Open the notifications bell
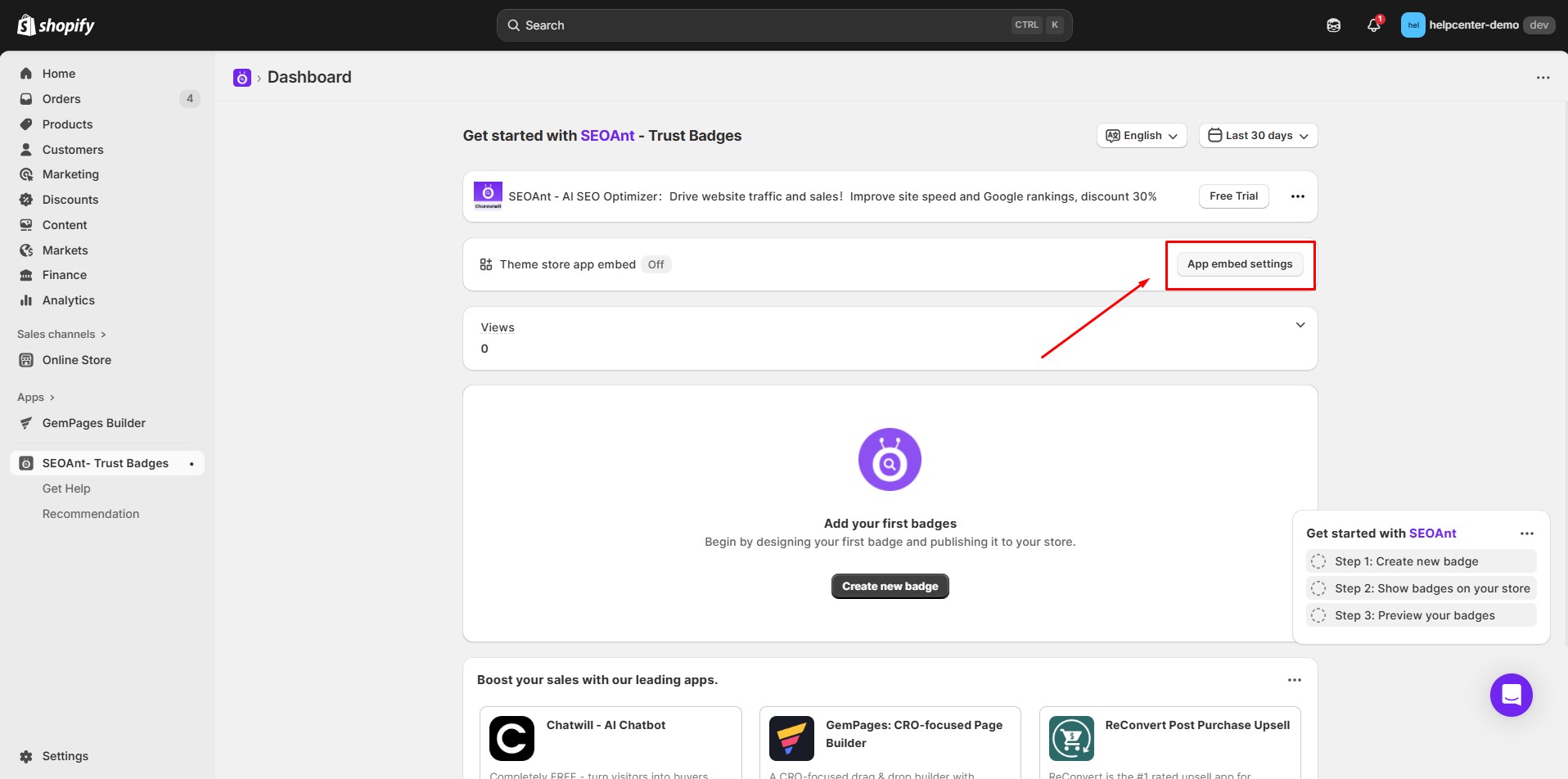1568x779 pixels. pyautogui.click(x=1373, y=25)
